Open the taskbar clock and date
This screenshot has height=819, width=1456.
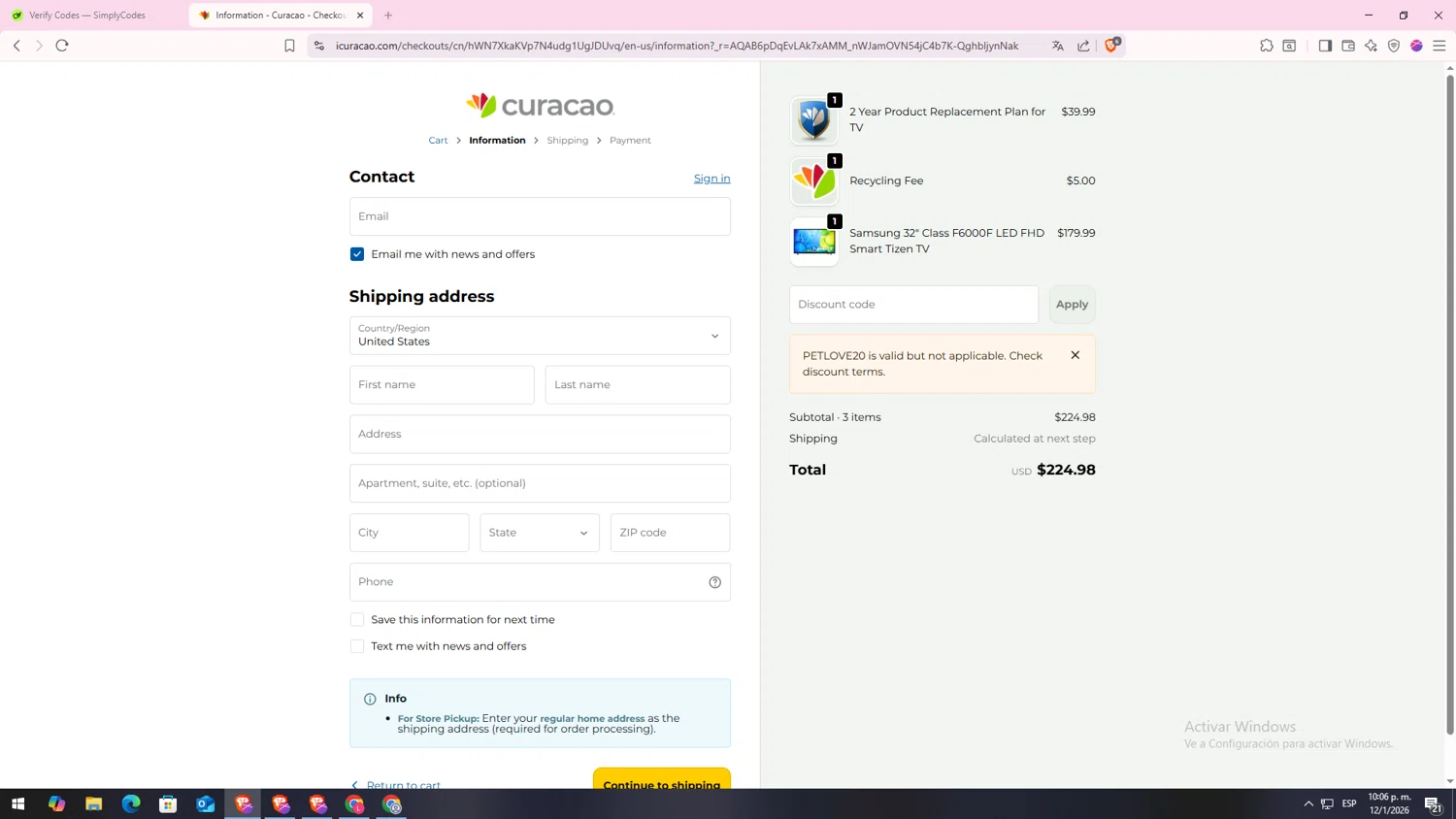tap(1389, 803)
